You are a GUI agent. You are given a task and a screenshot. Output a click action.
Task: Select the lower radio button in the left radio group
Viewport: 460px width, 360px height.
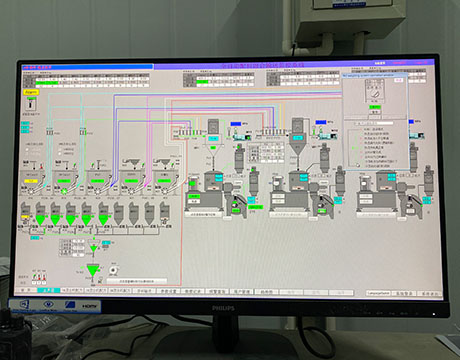coord(27,154)
